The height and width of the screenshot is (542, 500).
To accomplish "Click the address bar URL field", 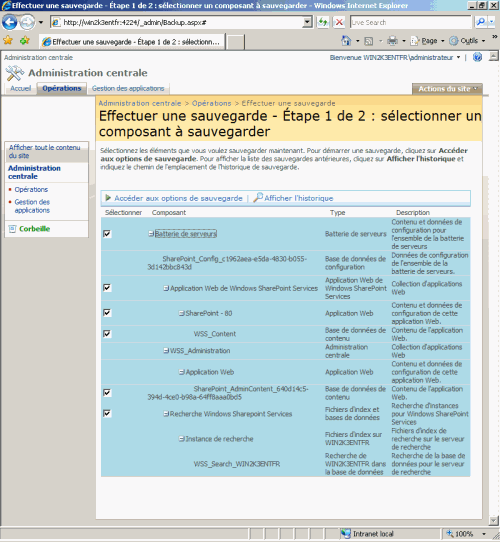I will tap(181, 22).
